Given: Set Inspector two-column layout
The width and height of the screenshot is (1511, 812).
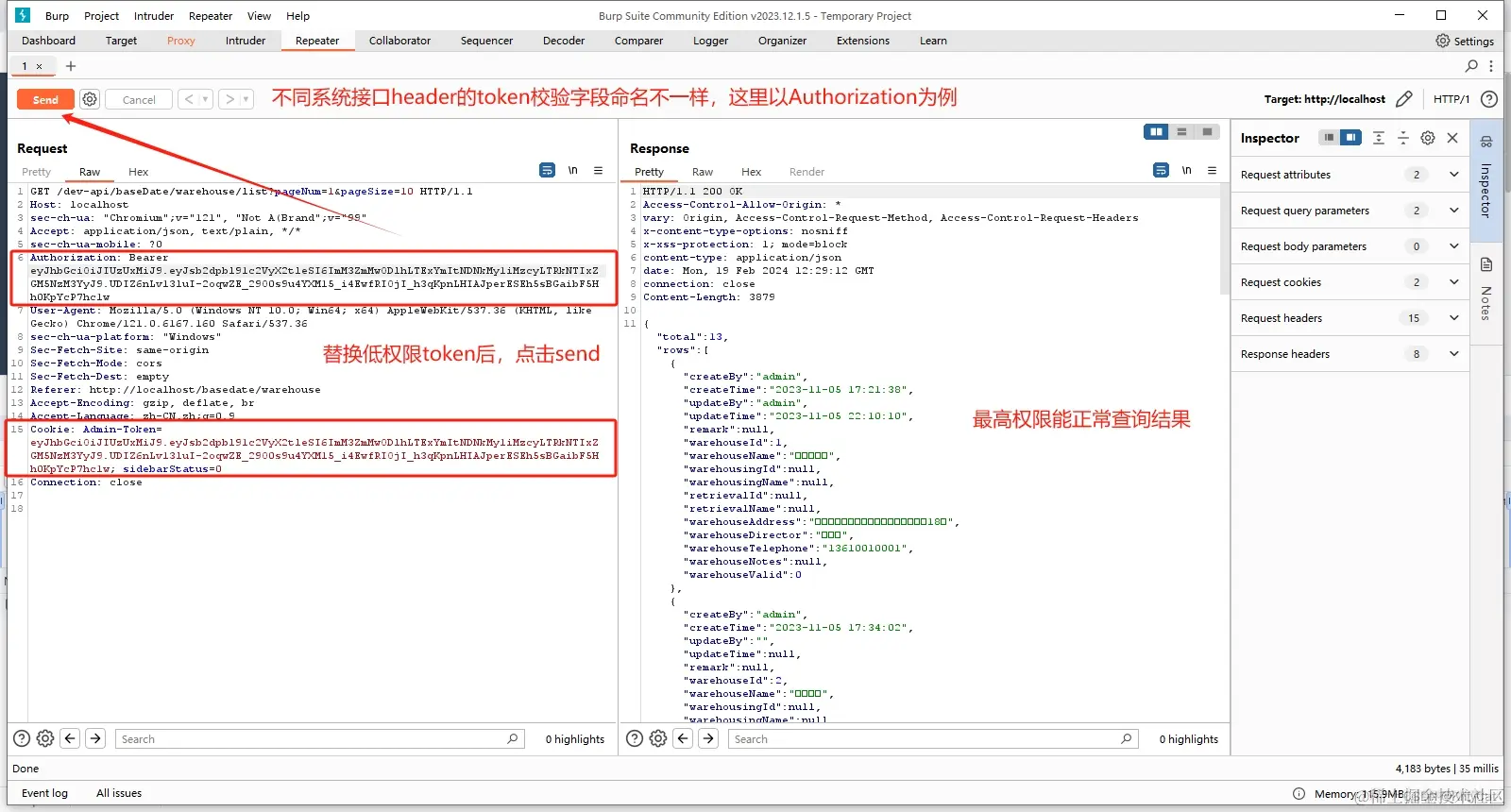Looking at the screenshot, I should (x=1351, y=138).
